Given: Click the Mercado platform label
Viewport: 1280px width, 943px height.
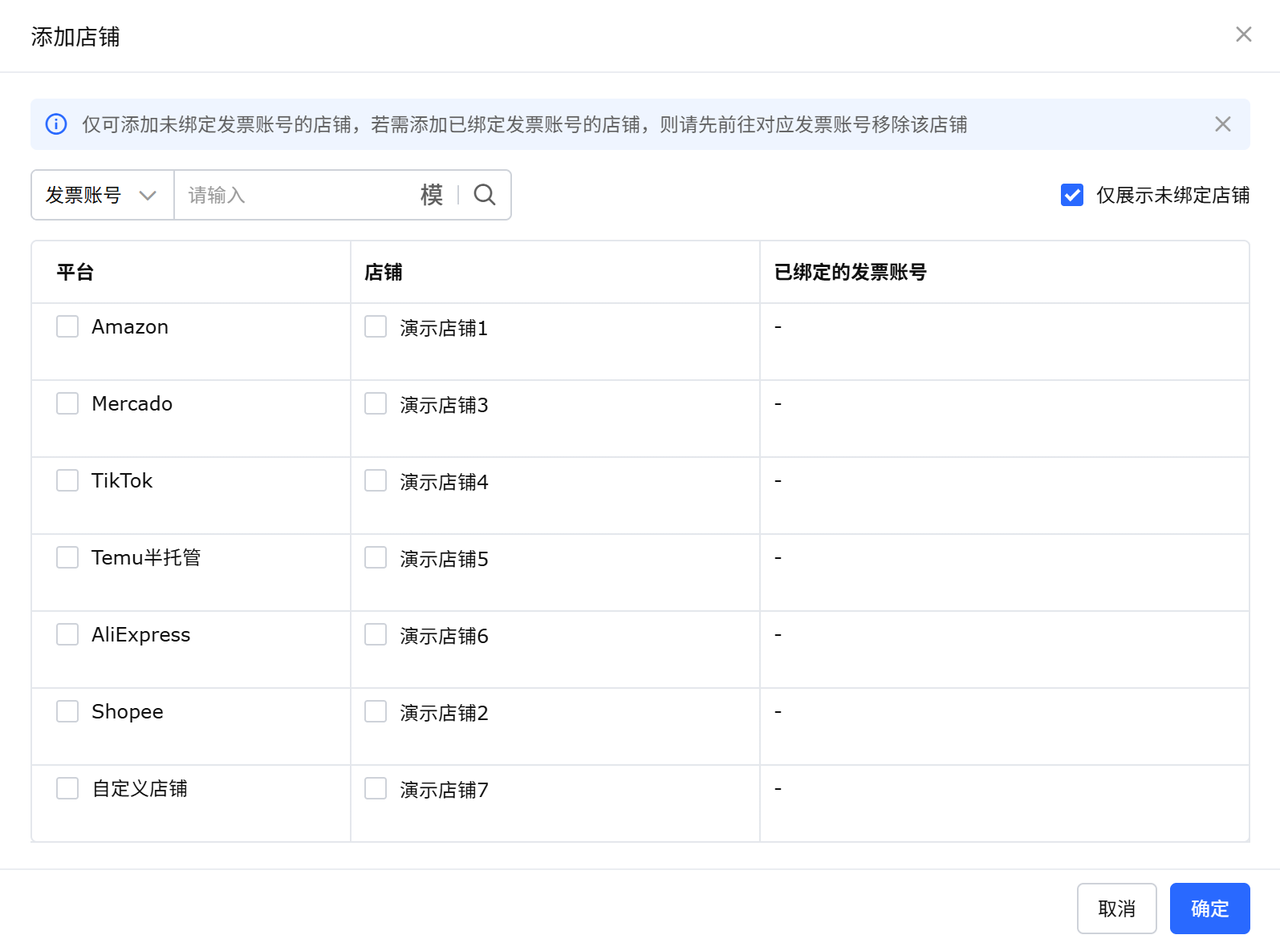Looking at the screenshot, I should 132,404.
